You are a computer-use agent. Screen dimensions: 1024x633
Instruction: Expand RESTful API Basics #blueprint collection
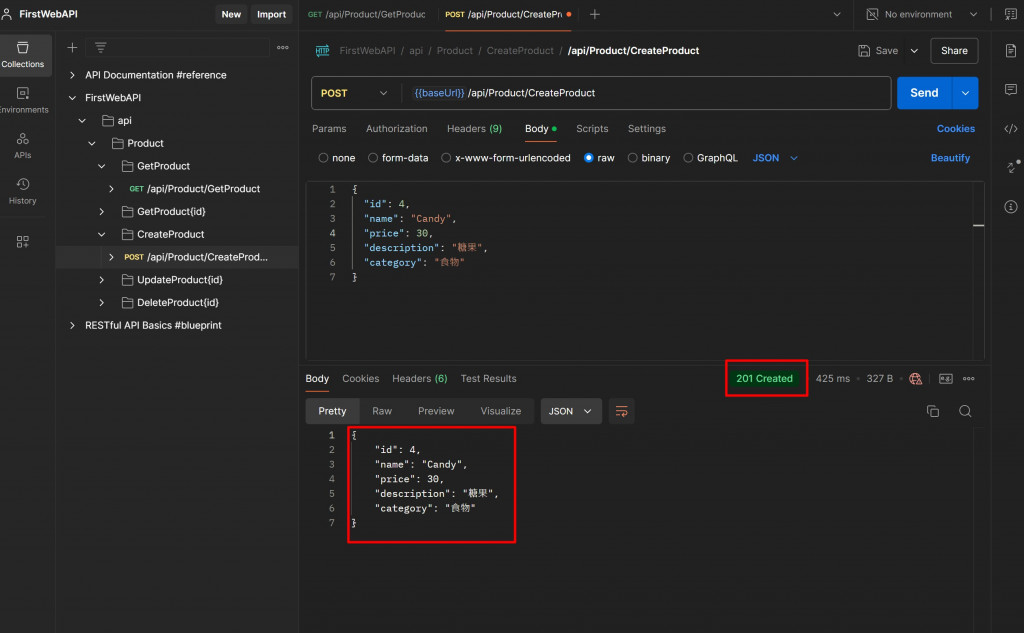point(72,325)
